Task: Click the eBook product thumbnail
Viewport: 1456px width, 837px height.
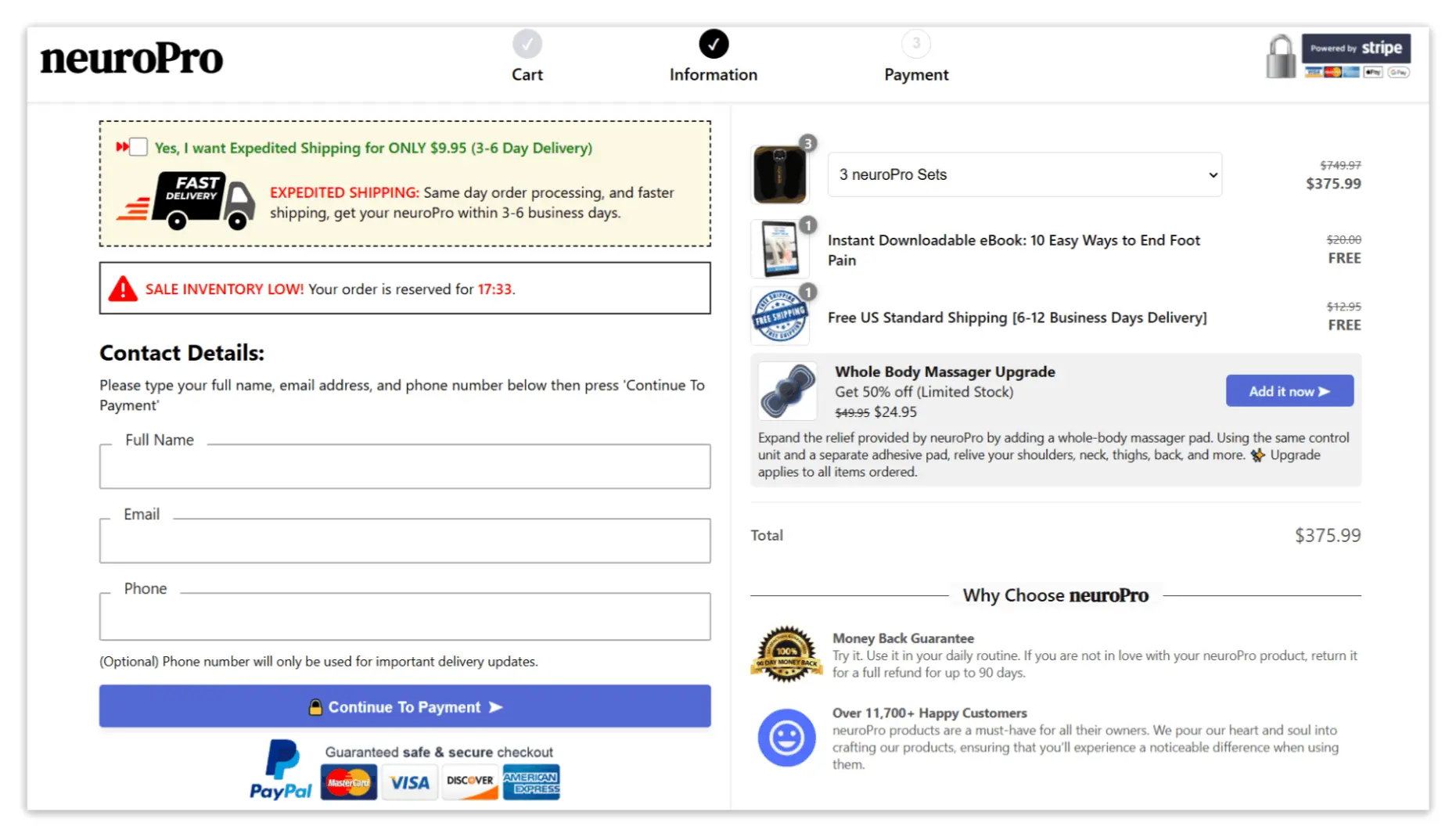Action: pyautogui.click(x=779, y=249)
